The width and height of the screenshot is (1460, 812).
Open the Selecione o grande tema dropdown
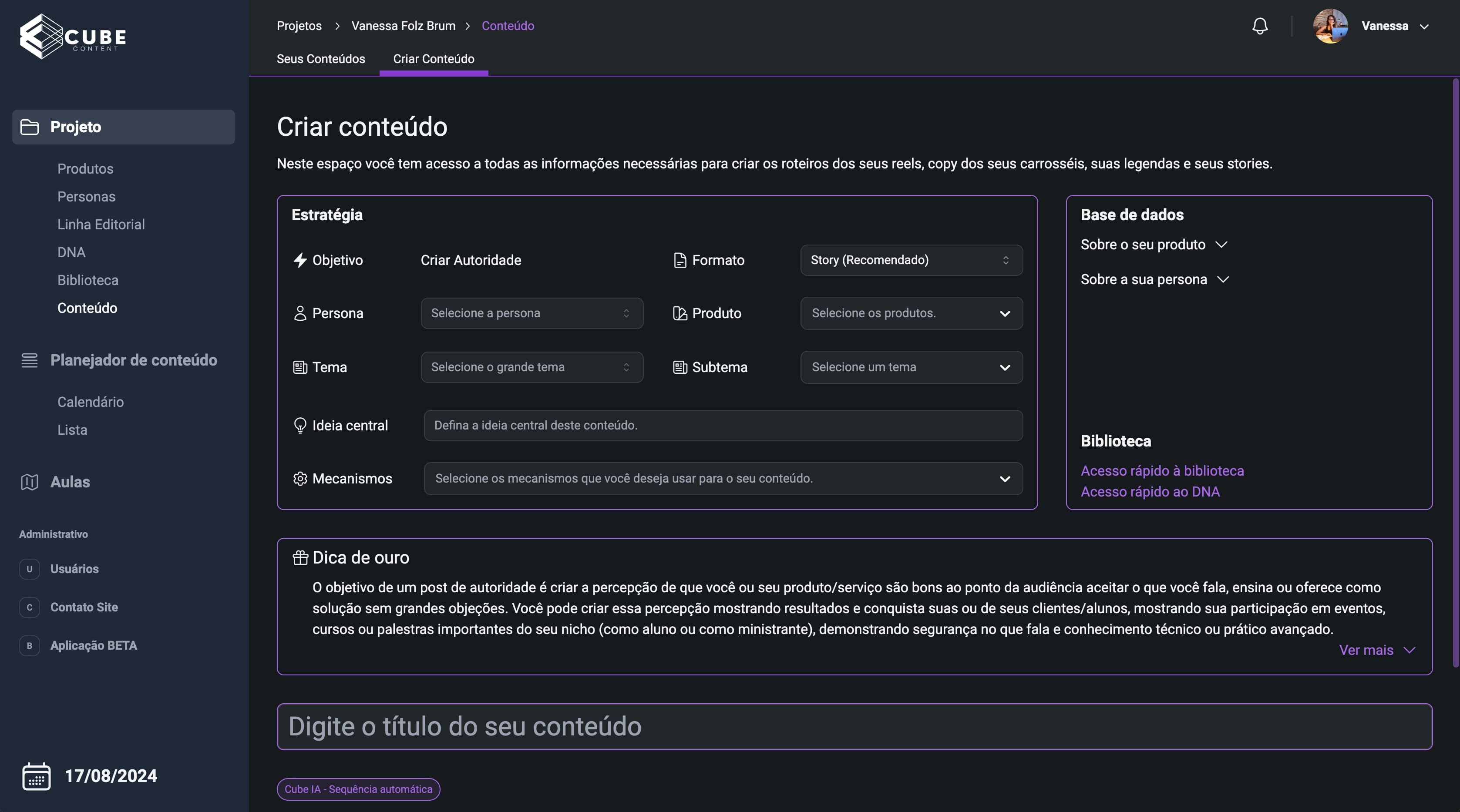coord(532,367)
